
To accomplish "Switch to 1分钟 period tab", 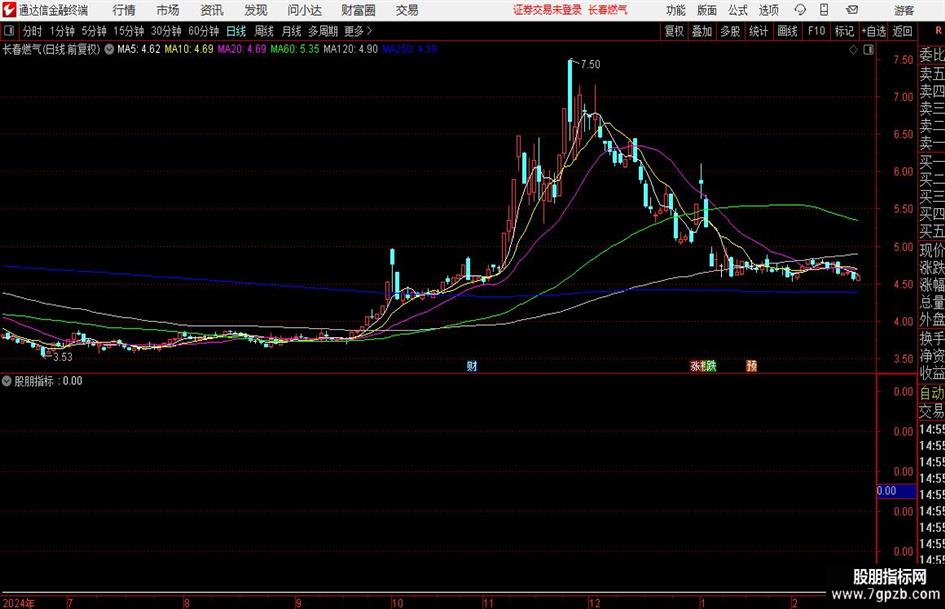I will click(62, 31).
